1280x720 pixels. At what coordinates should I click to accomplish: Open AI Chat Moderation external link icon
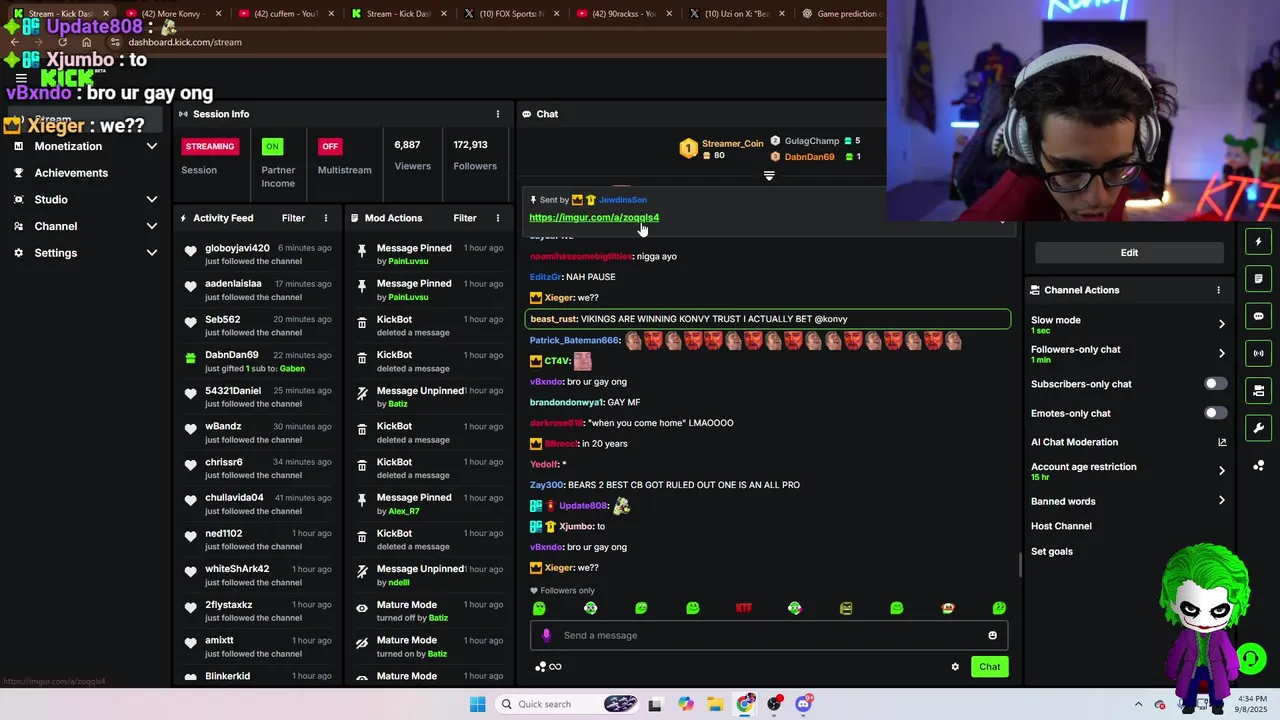(x=1222, y=442)
